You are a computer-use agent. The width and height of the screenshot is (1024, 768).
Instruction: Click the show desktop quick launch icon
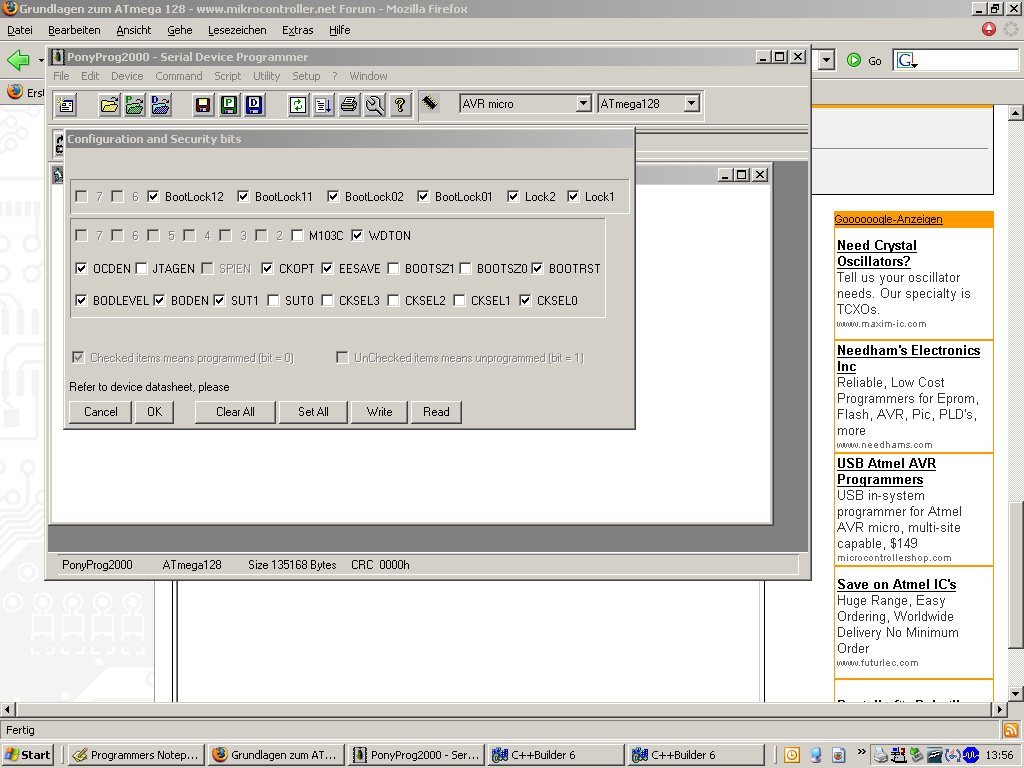[x=815, y=755]
